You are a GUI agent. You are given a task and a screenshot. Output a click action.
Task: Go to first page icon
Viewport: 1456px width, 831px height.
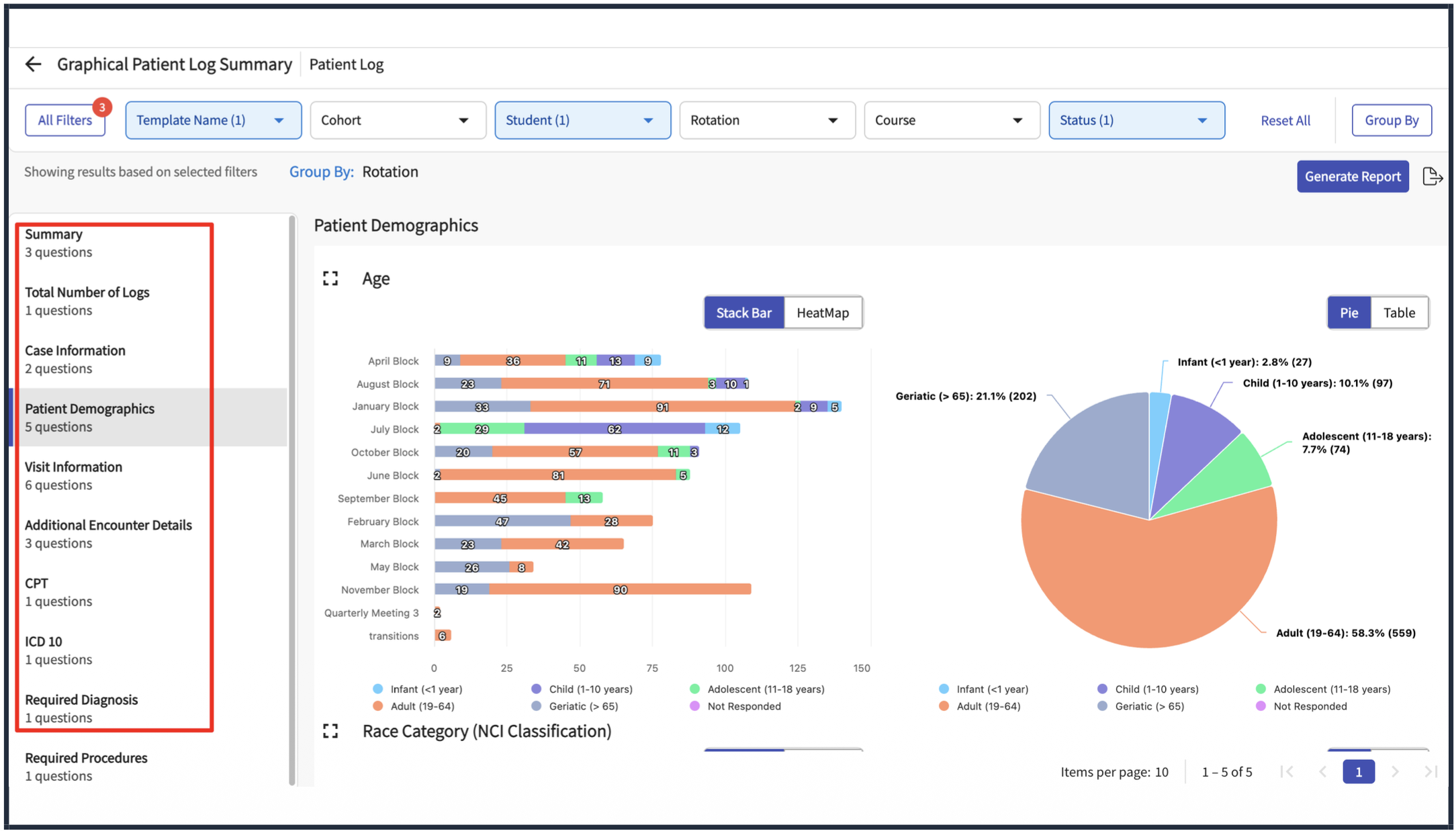click(x=1287, y=772)
